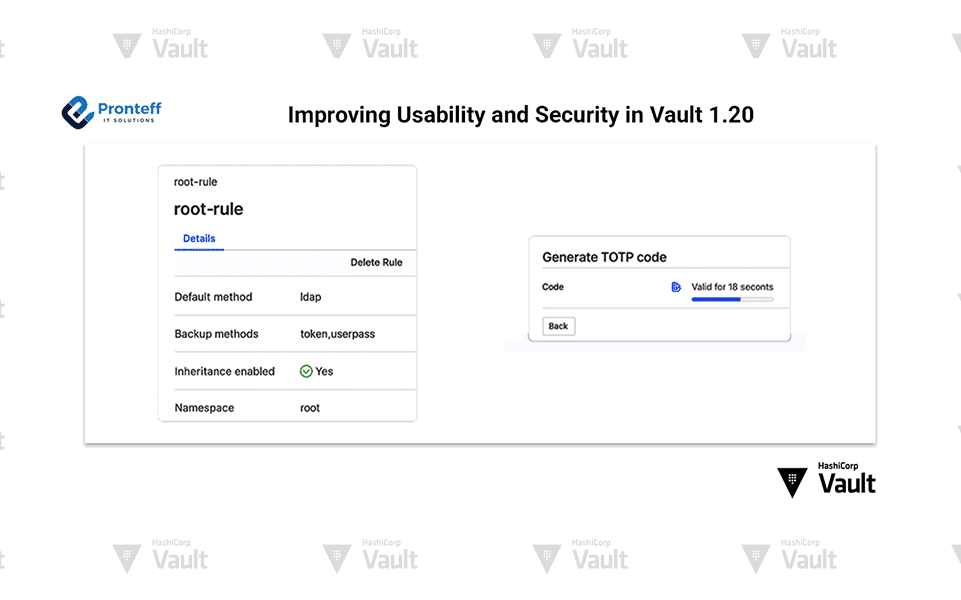Image resolution: width=961 pixels, height=600 pixels.
Task: Click the token,userpass backup methods value
Action: click(338, 334)
